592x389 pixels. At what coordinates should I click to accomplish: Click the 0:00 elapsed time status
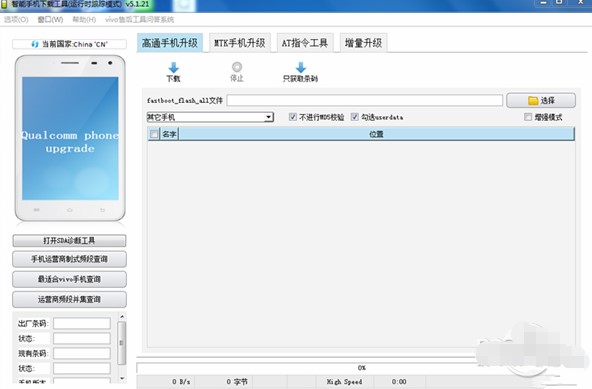[x=399, y=382]
